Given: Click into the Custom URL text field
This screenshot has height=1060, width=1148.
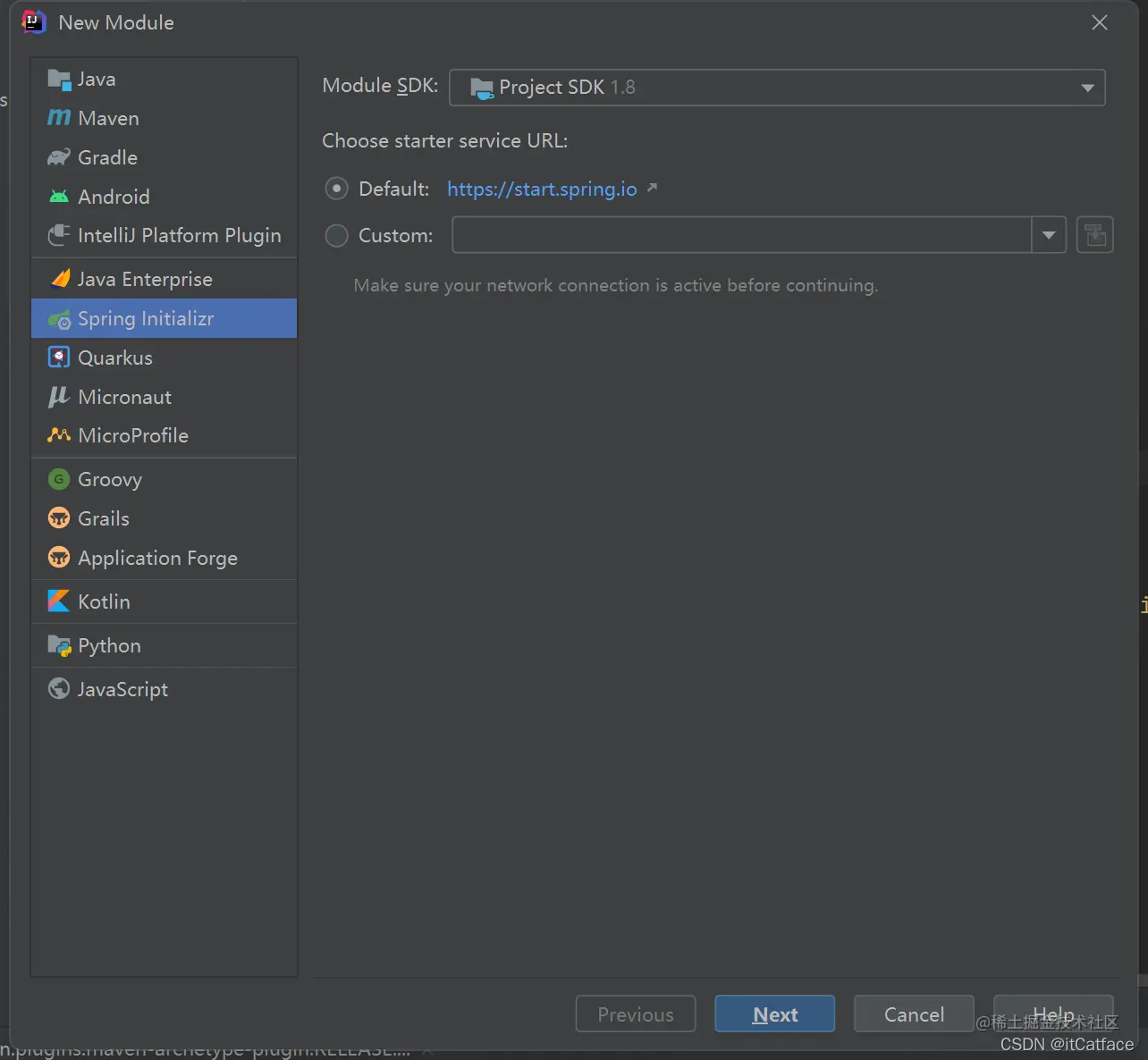Looking at the screenshot, I should click(x=742, y=235).
